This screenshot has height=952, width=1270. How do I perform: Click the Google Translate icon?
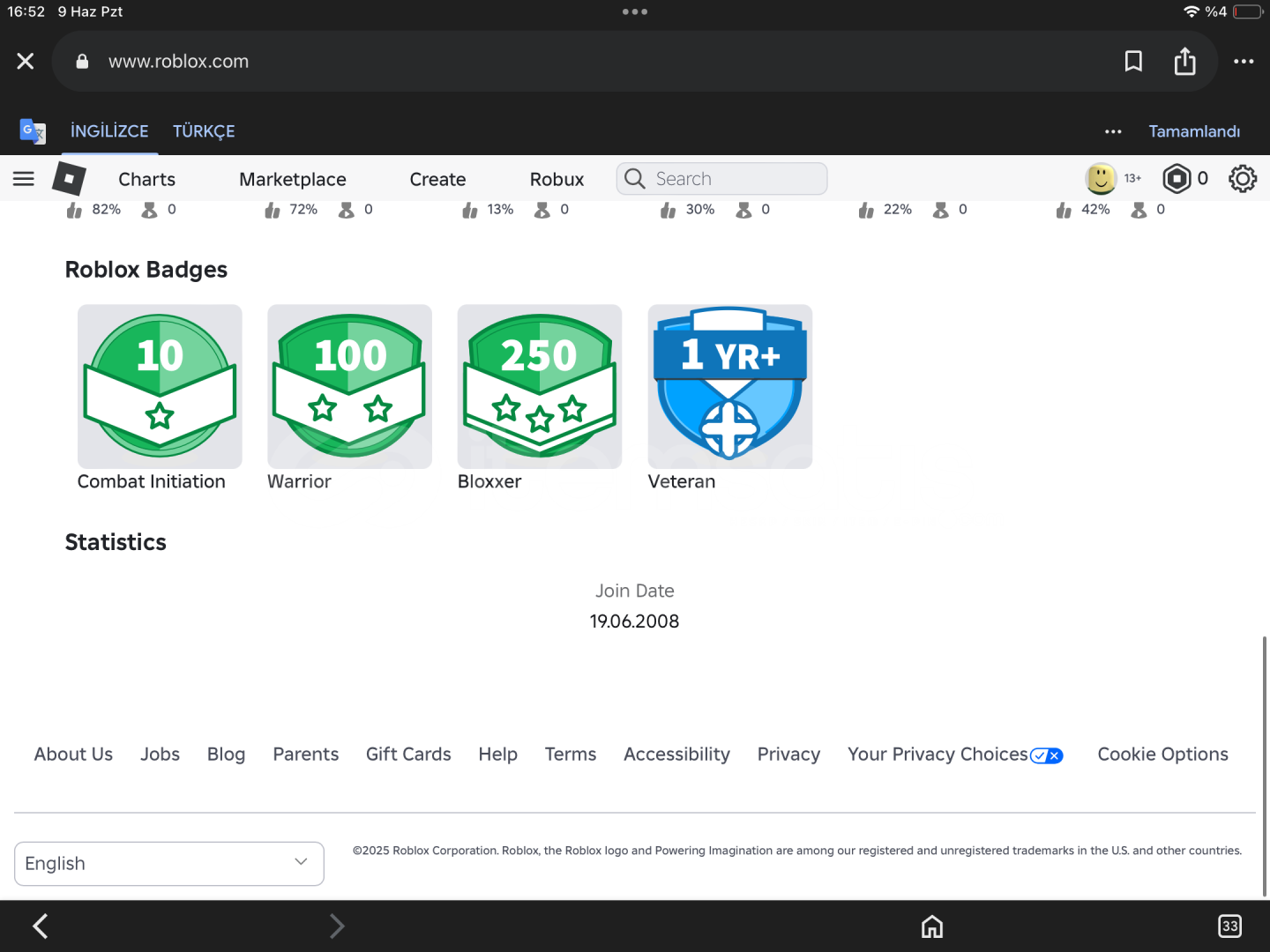[33, 131]
